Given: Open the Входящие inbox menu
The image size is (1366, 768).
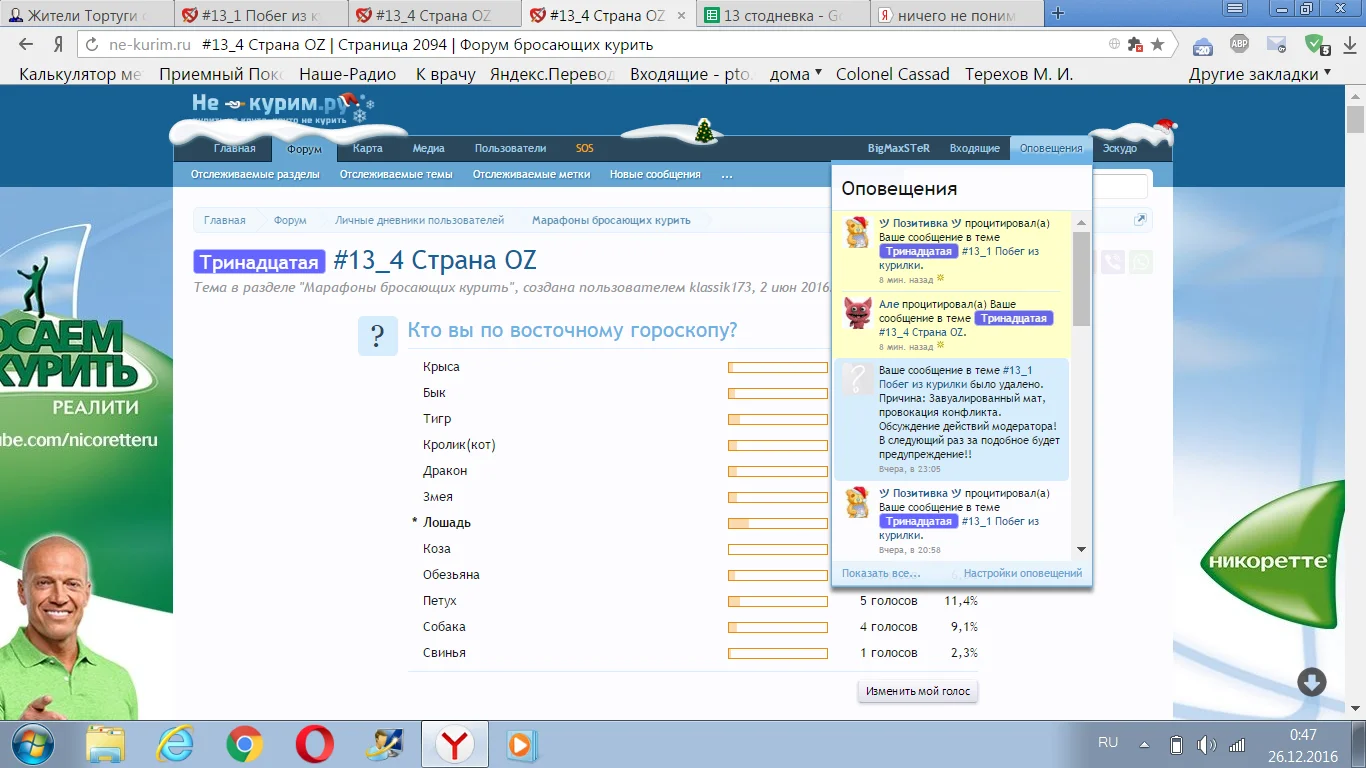Looking at the screenshot, I should [975, 148].
